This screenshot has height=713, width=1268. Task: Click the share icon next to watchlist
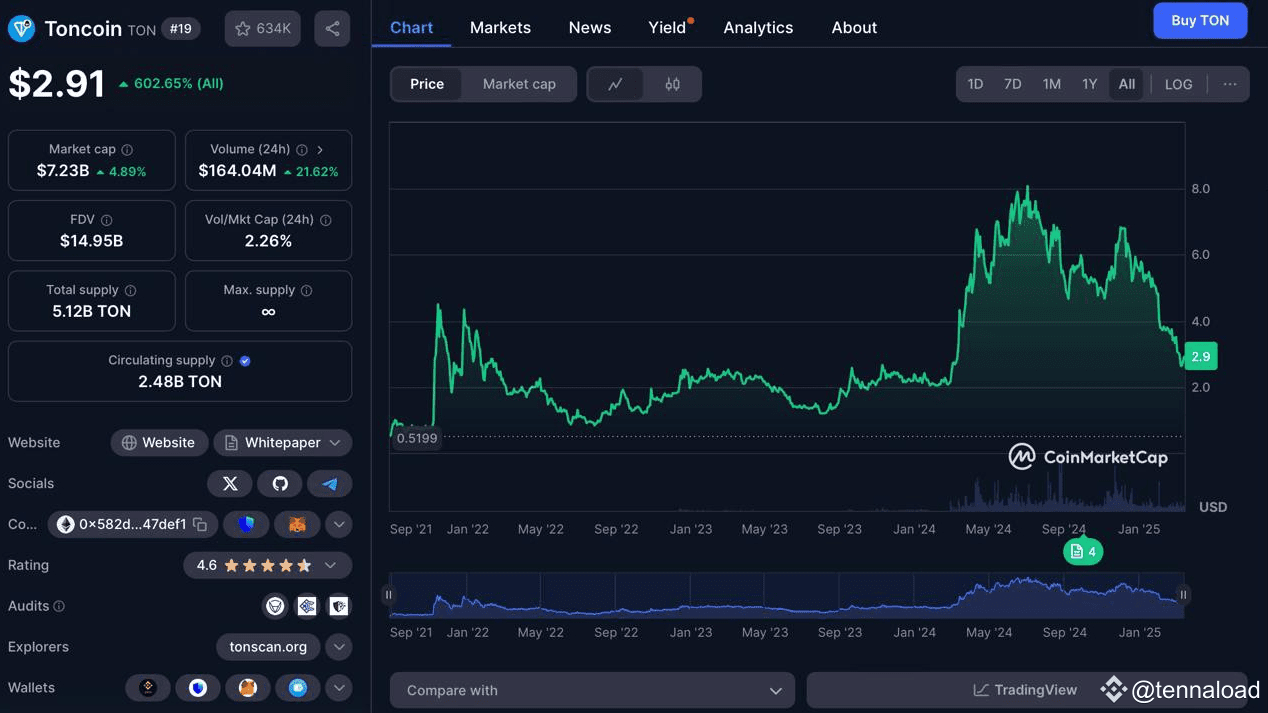(332, 29)
